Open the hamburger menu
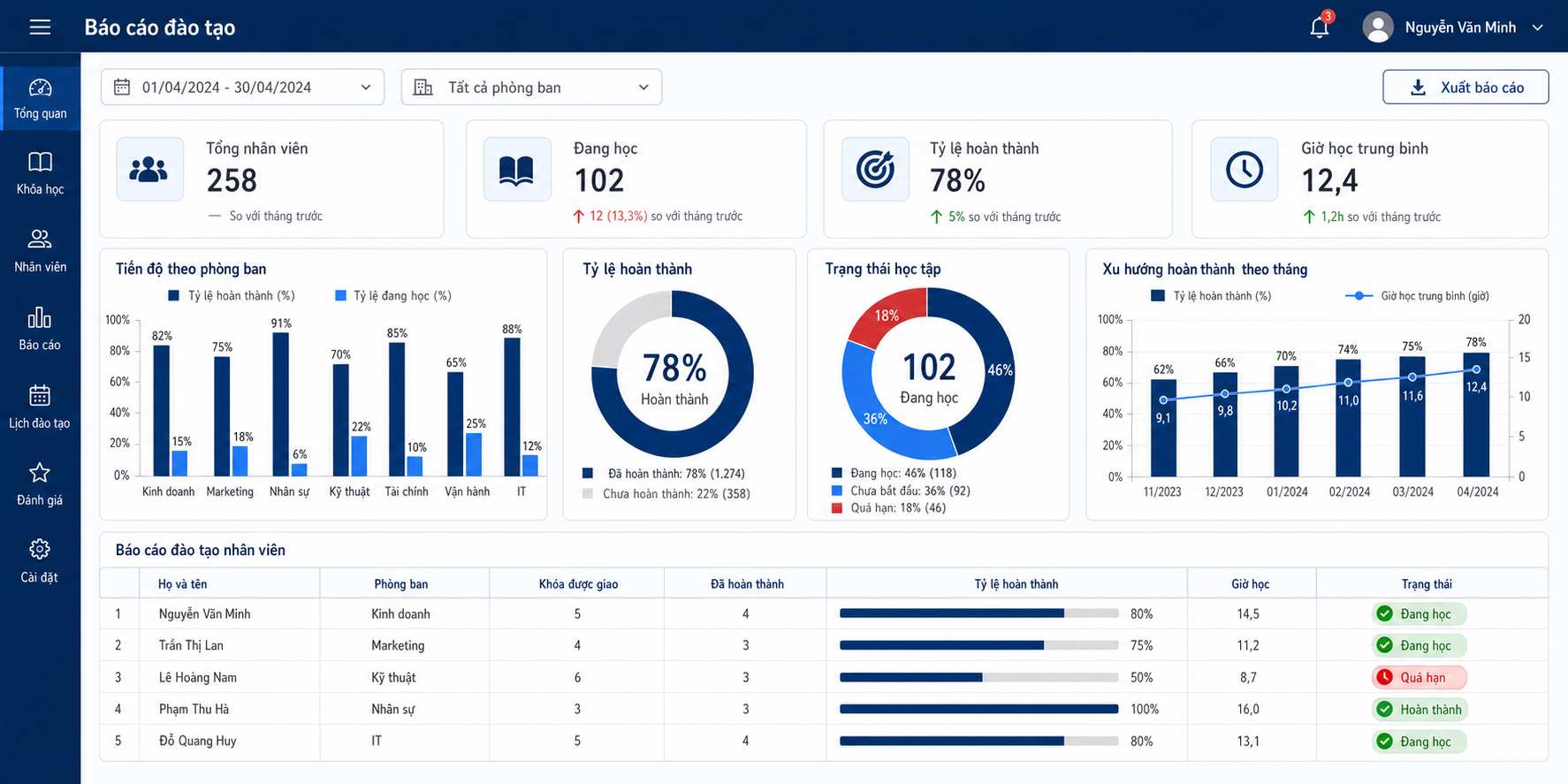This screenshot has width=1568, height=784. [x=40, y=27]
